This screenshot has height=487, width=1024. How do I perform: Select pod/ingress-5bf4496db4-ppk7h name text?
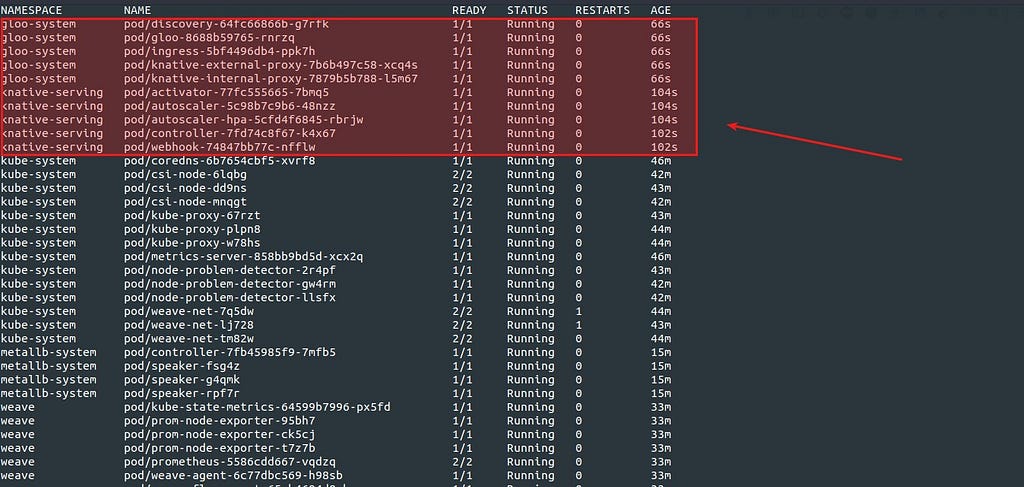tap(219, 52)
